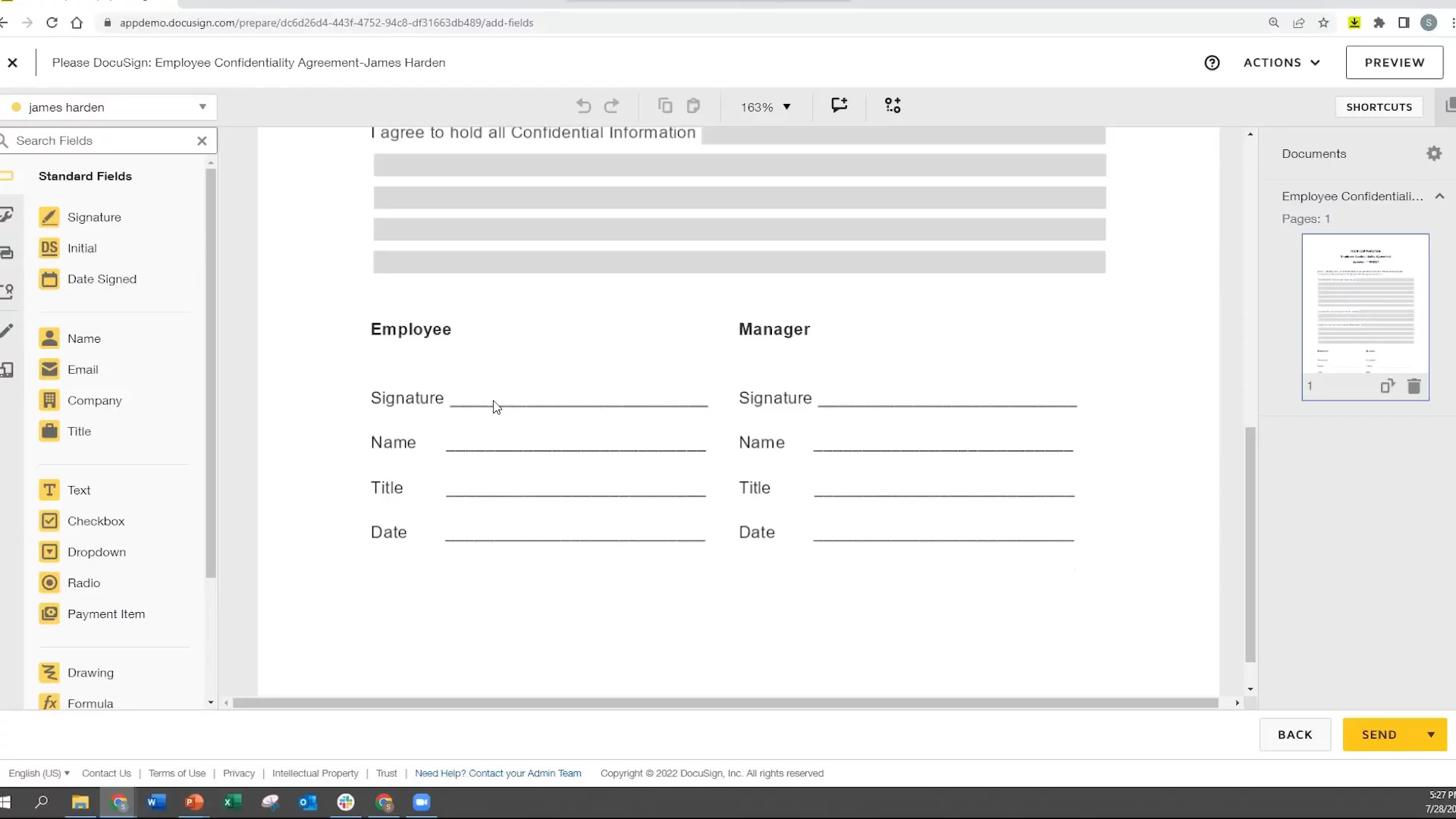
Task: Click the copy icon in toolbar
Action: (x=665, y=106)
